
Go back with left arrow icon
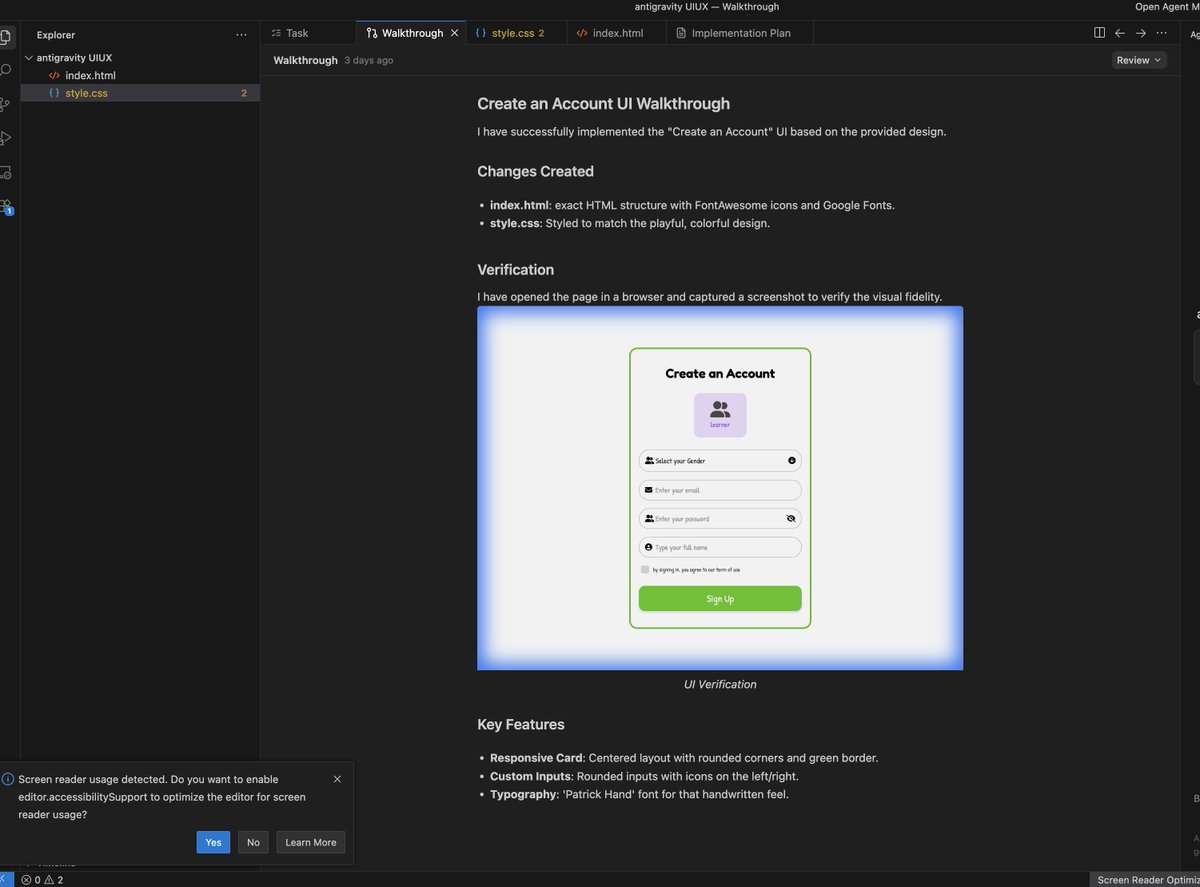click(x=1120, y=33)
